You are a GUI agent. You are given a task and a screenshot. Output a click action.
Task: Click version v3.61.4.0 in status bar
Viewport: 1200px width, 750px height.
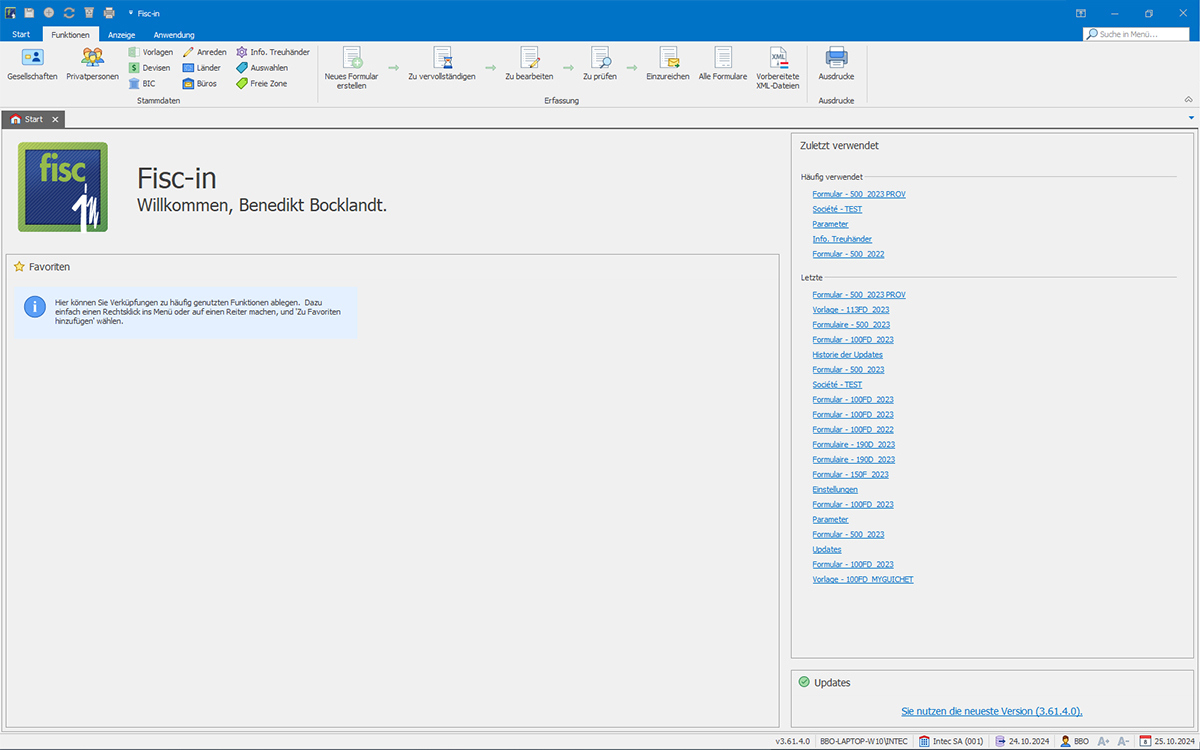pyautogui.click(x=793, y=741)
